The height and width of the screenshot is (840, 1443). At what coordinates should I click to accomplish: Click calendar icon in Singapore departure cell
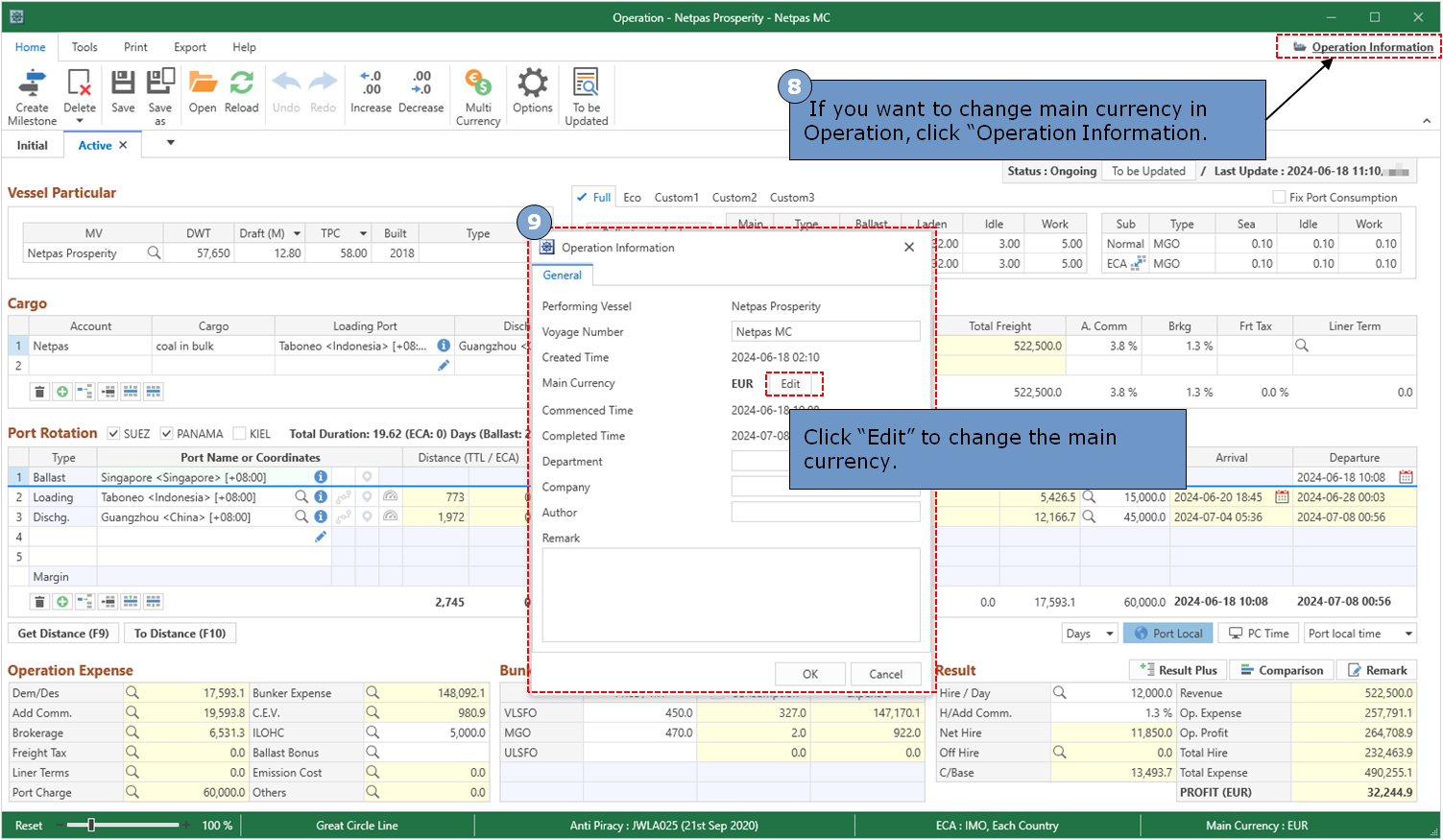[x=1406, y=477]
